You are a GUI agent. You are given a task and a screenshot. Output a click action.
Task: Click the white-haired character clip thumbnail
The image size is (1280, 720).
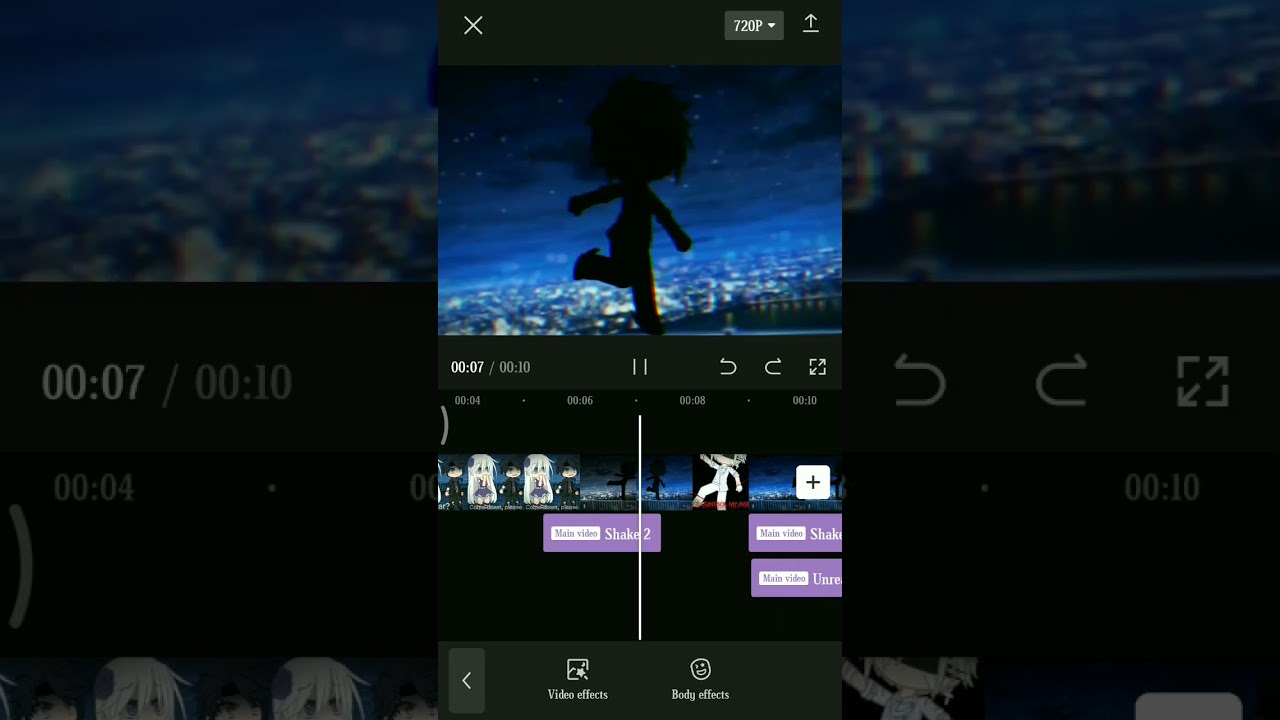click(510, 483)
